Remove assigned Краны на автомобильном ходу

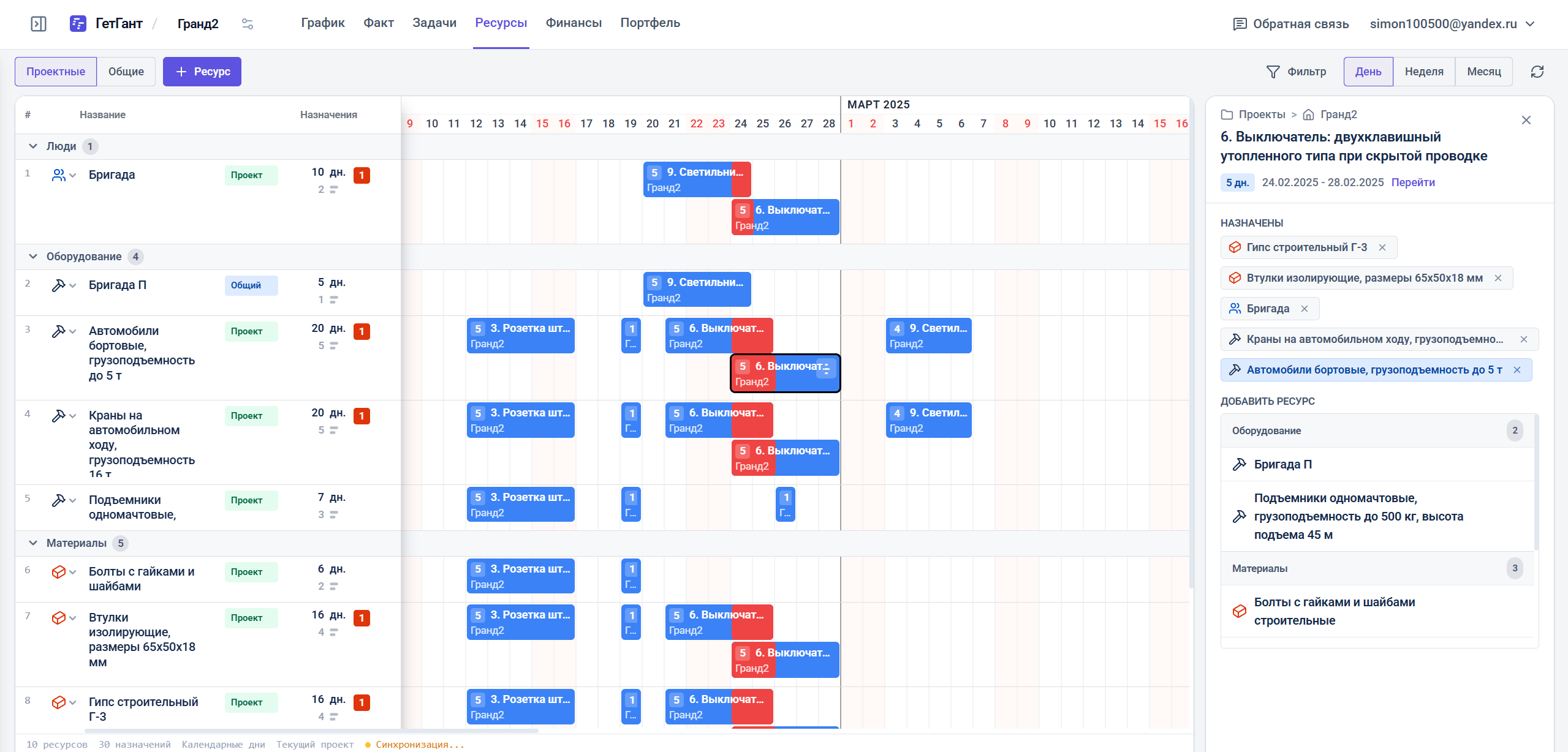pos(1524,339)
